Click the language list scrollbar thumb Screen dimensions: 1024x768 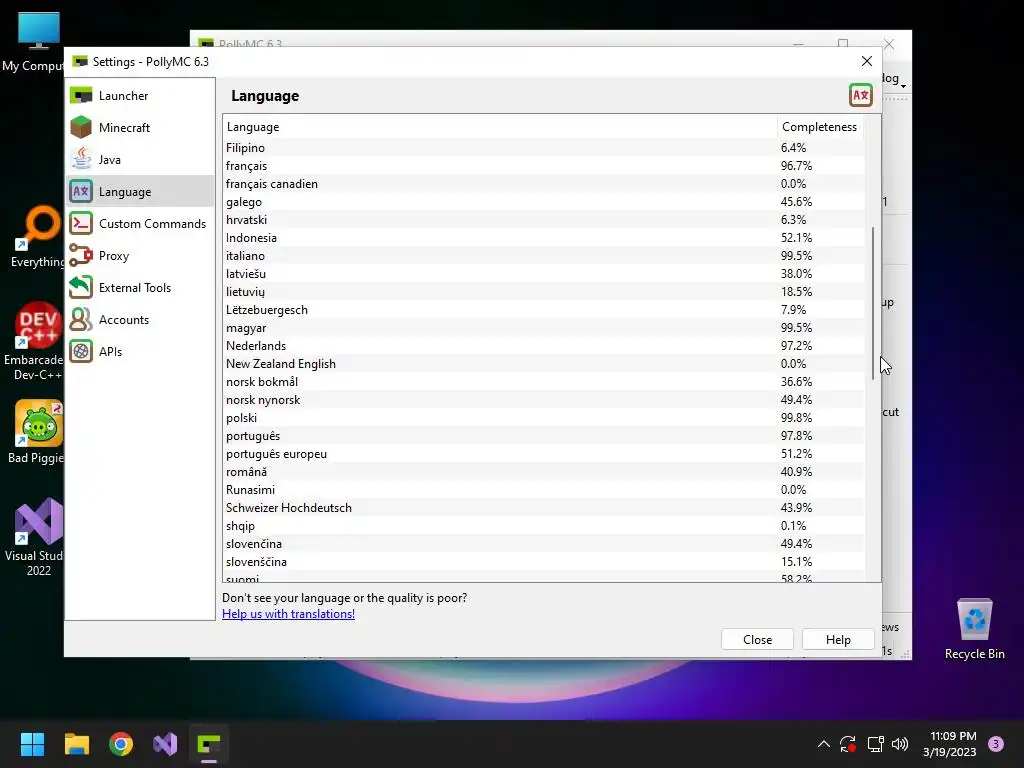873,303
